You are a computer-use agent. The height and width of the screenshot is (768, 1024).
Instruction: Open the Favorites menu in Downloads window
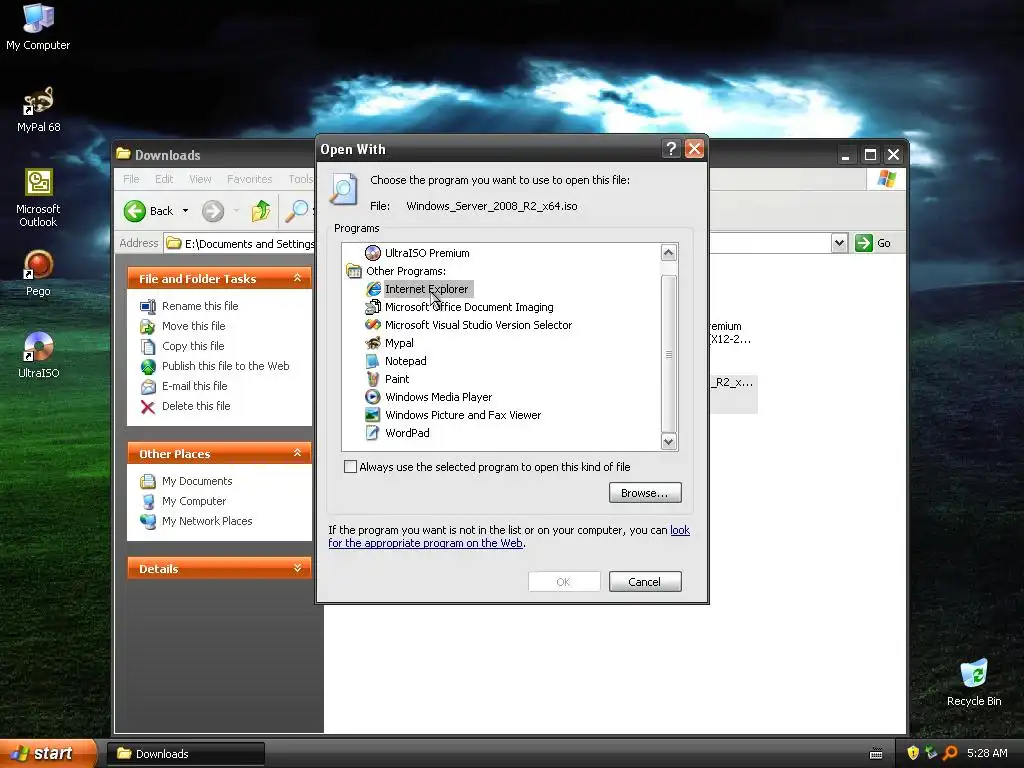[249, 179]
